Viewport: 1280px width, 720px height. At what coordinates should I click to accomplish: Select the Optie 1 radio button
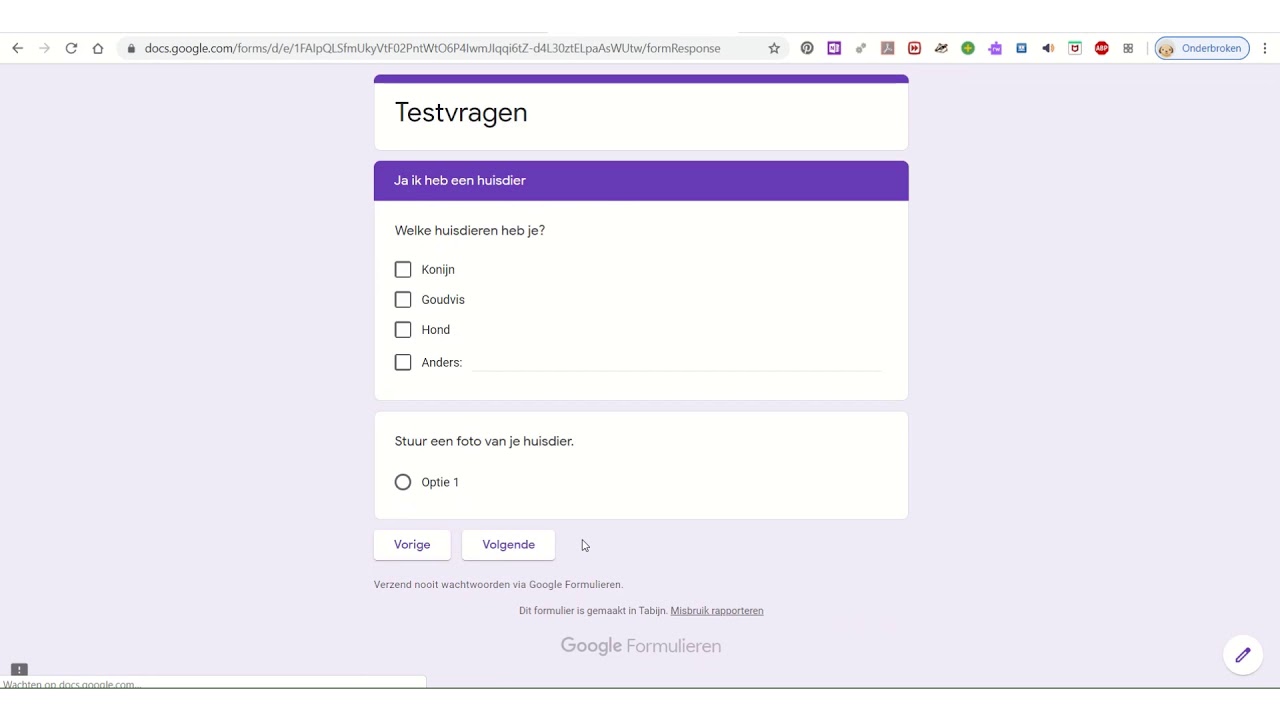[403, 482]
